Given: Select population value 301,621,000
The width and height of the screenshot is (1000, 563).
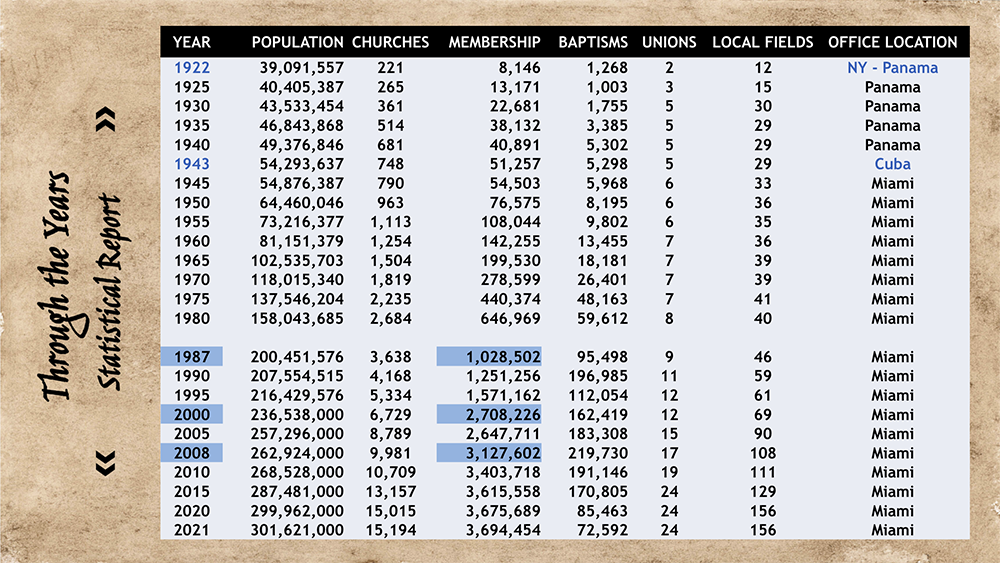Looking at the screenshot, I should point(297,530).
